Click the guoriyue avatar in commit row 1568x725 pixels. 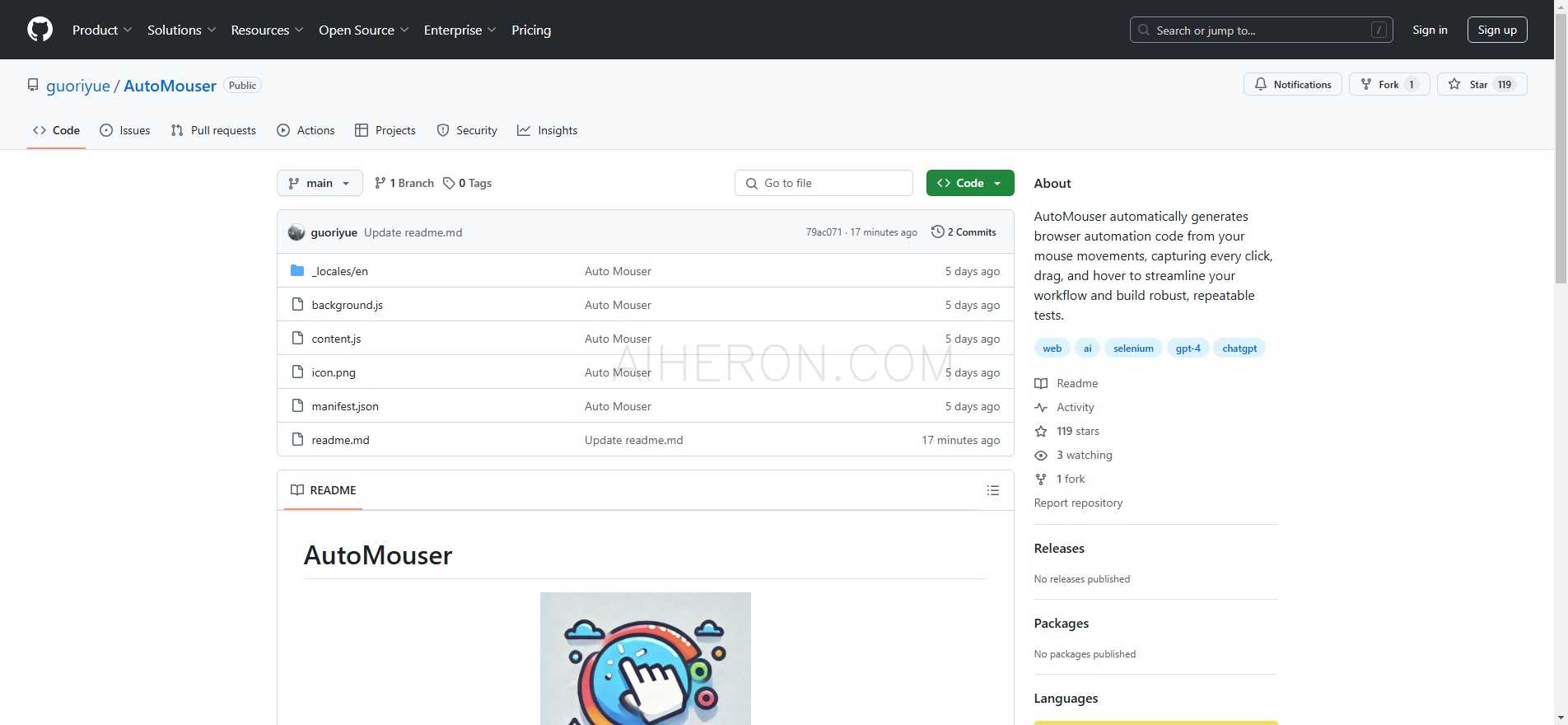coord(296,232)
